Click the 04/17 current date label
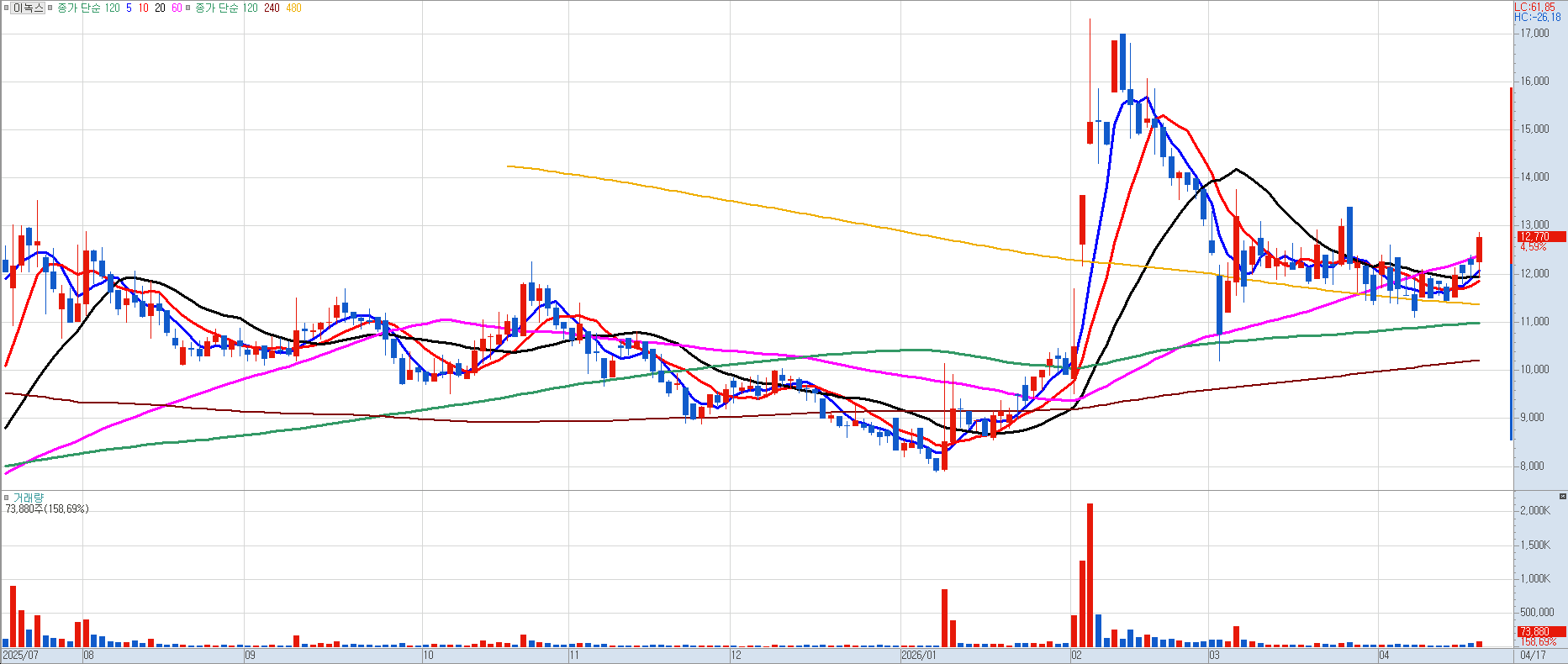Screen dimensions: 1568x664 (1534, 655)
